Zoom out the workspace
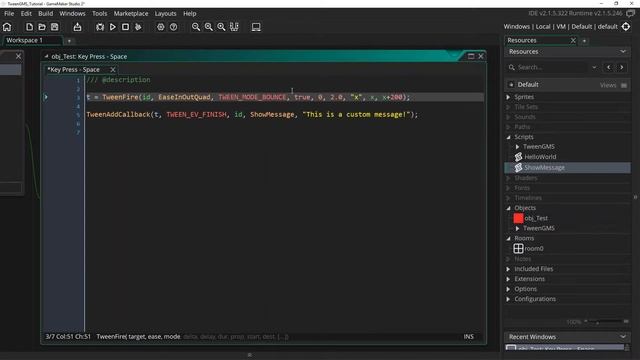 196,27
